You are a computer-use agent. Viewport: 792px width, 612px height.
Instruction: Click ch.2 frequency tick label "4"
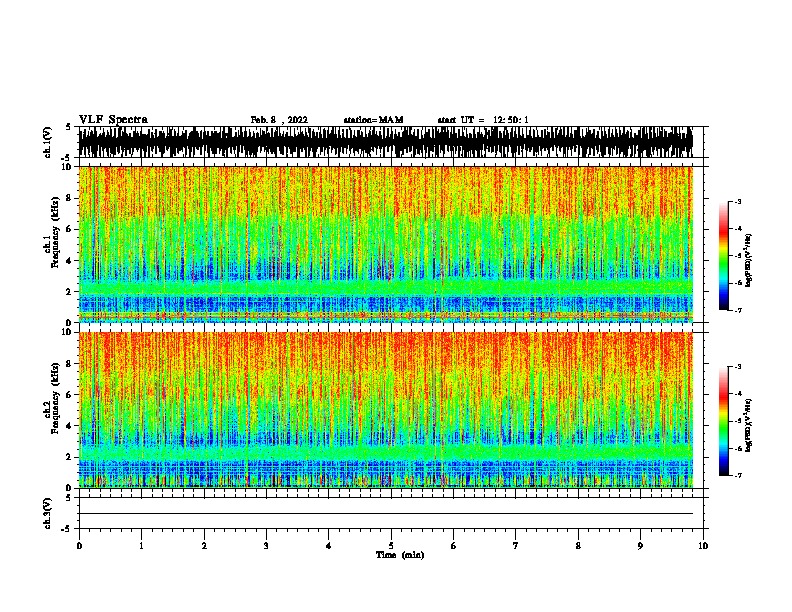[70, 426]
